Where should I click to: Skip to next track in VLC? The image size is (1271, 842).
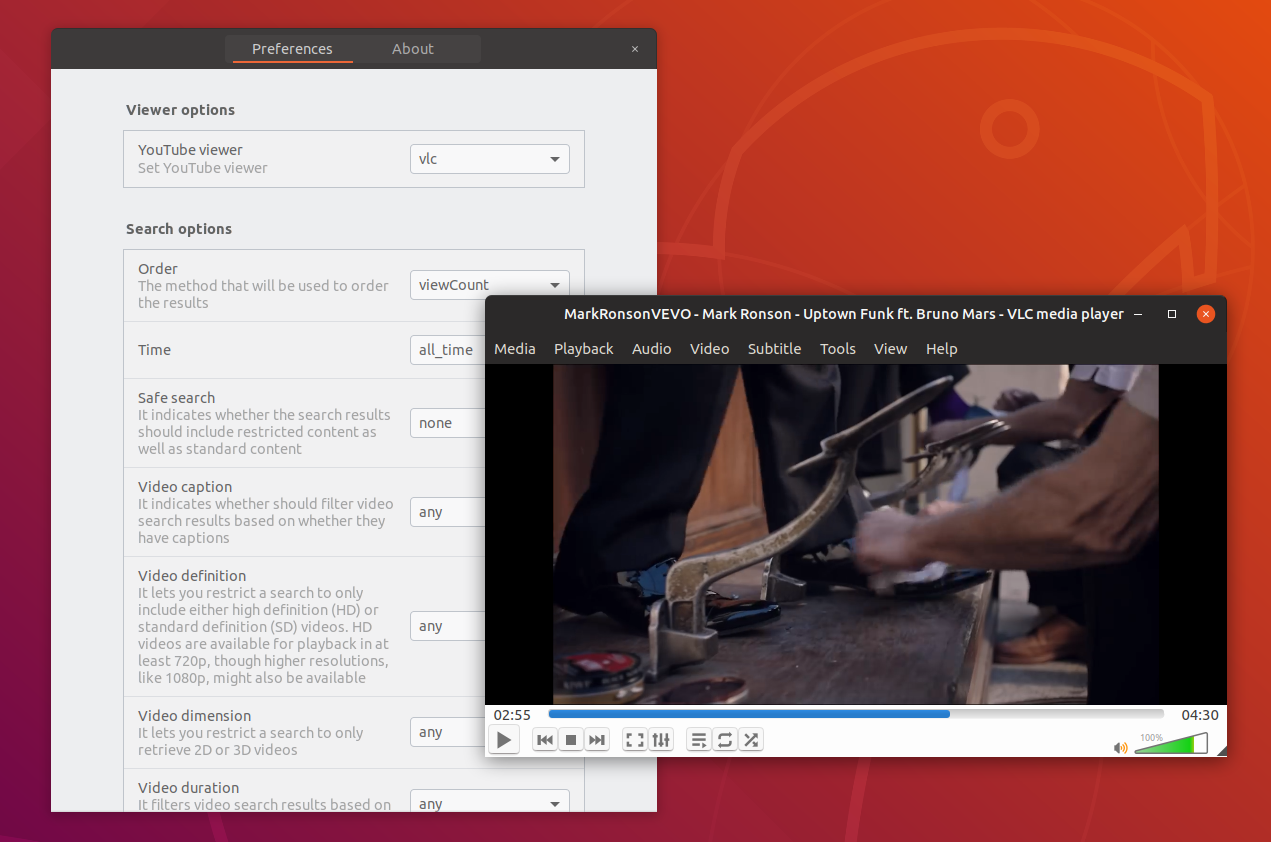[x=597, y=740]
